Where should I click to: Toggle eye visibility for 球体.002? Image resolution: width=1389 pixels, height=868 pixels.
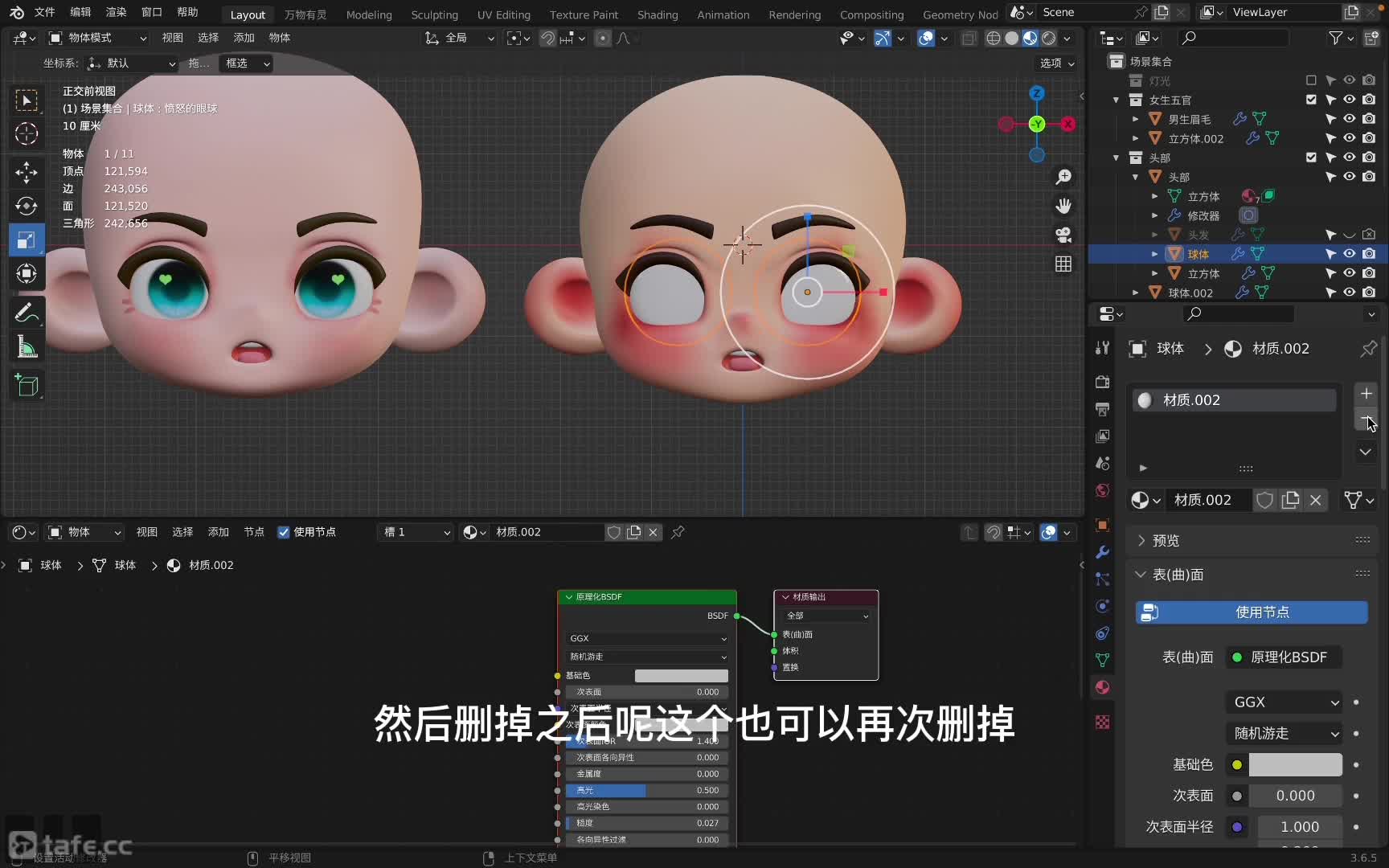point(1350,293)
